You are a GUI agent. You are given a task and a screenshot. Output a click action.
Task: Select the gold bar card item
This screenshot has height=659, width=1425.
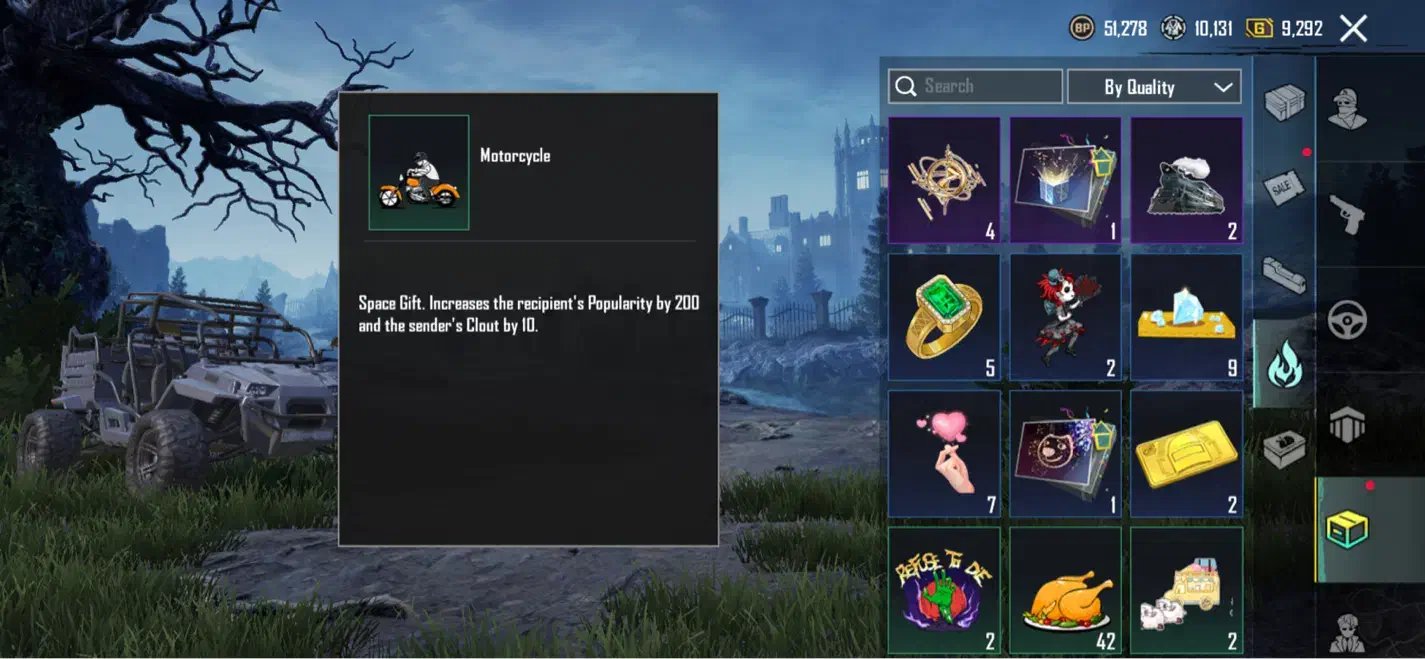click(1187, 454)
